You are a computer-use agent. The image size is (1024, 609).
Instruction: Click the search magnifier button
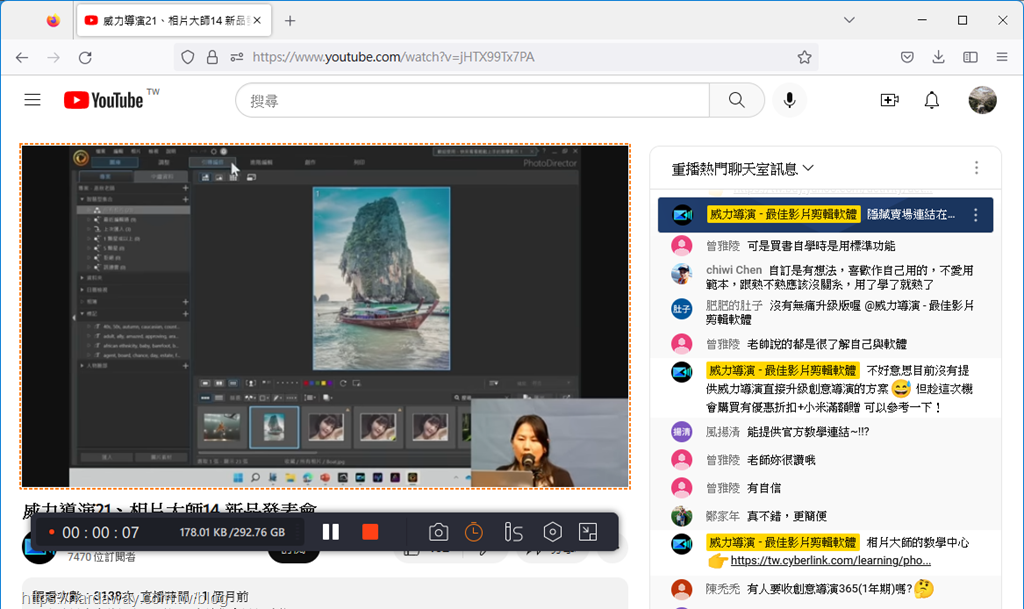click(x=737, y=101)
